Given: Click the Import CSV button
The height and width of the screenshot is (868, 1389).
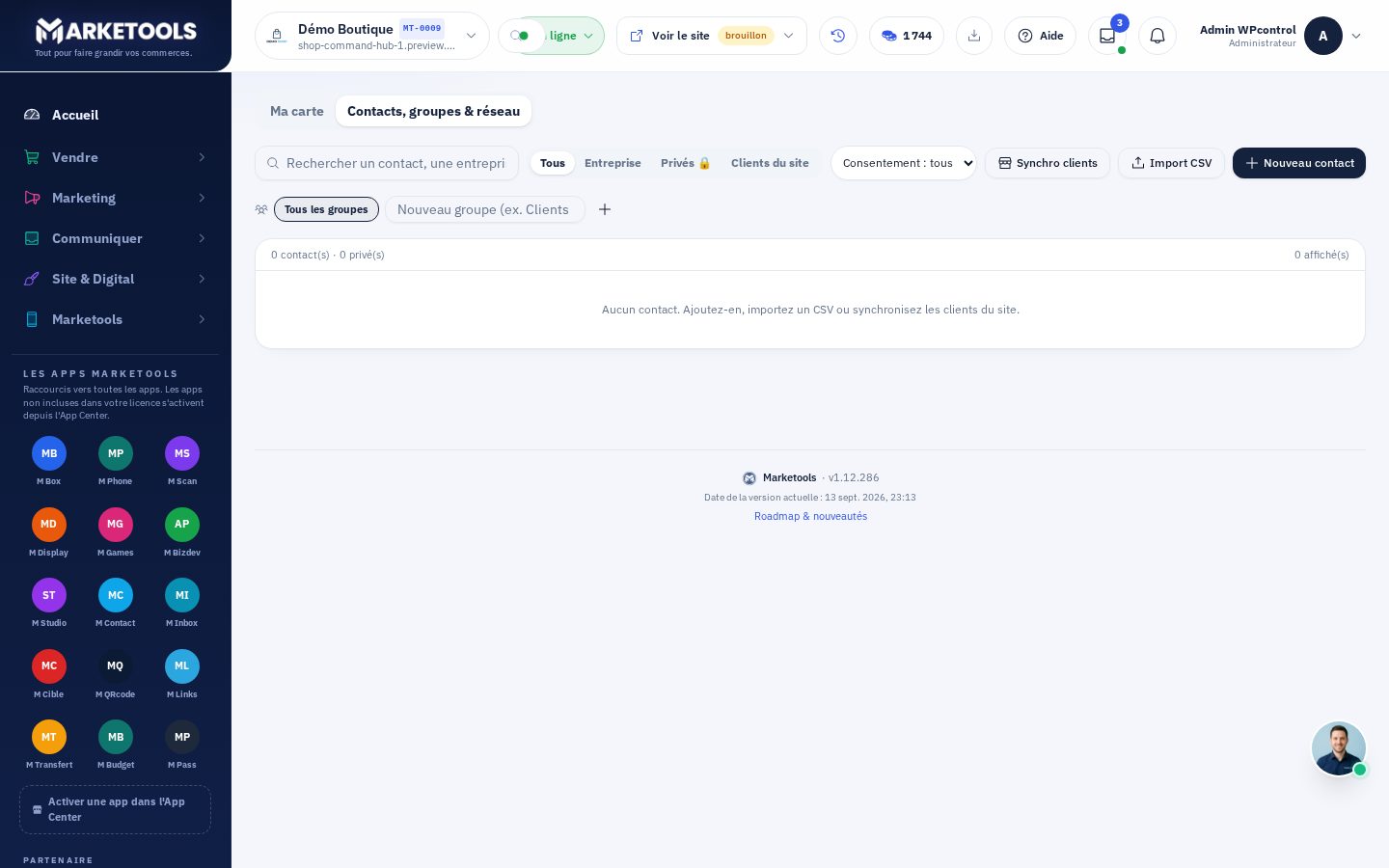Looking at the screenshot, I should (x=1171, y=163).
